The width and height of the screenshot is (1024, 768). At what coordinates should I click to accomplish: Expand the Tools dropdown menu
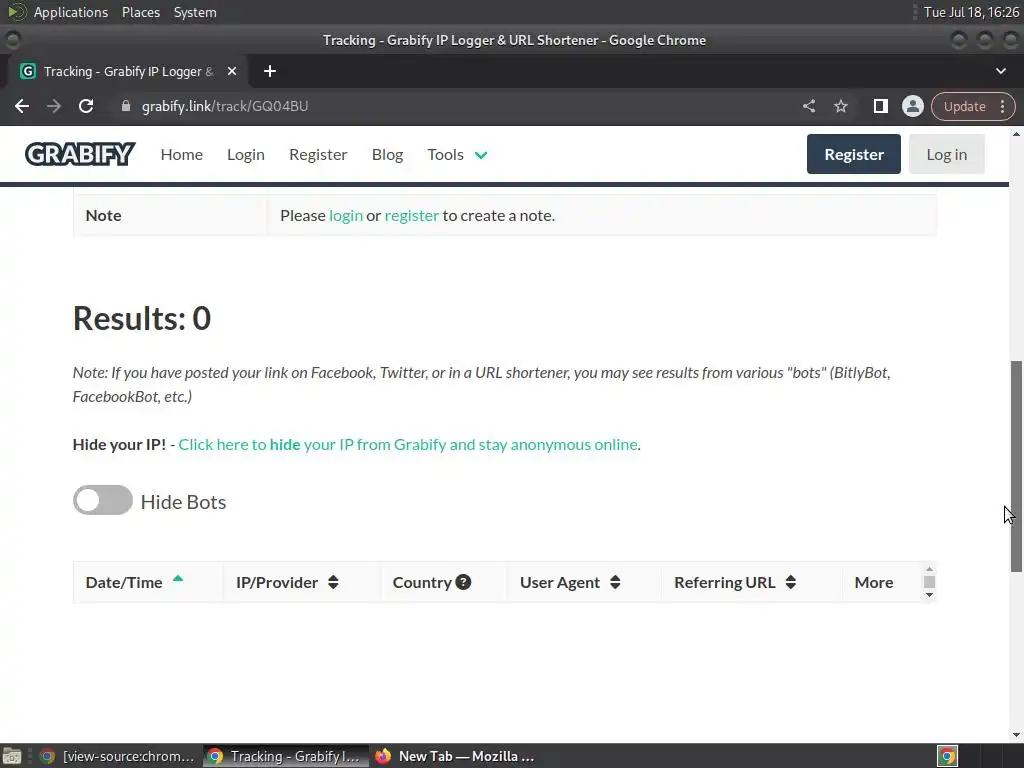(457, 155)
